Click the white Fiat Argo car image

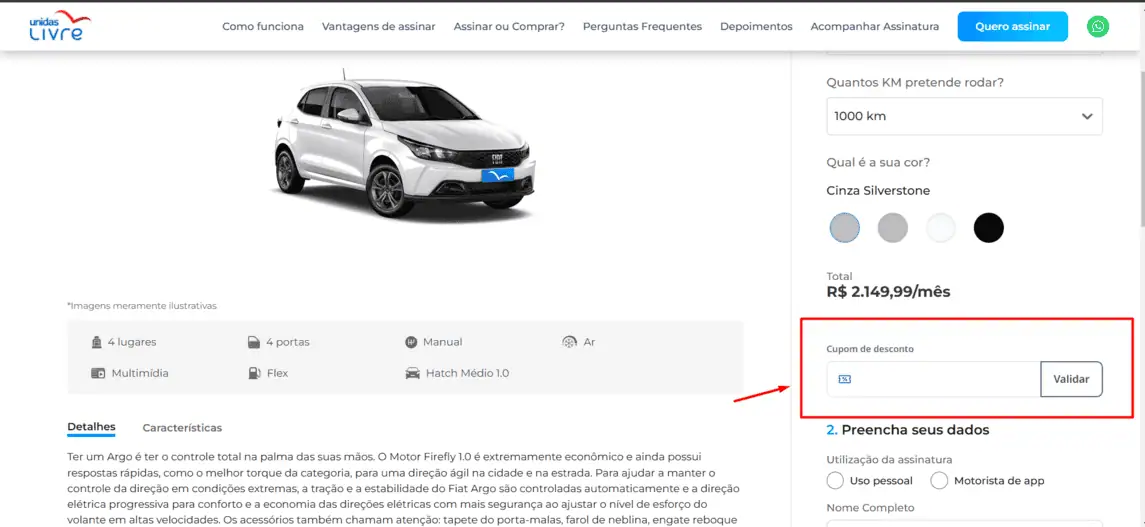[403, 145]
